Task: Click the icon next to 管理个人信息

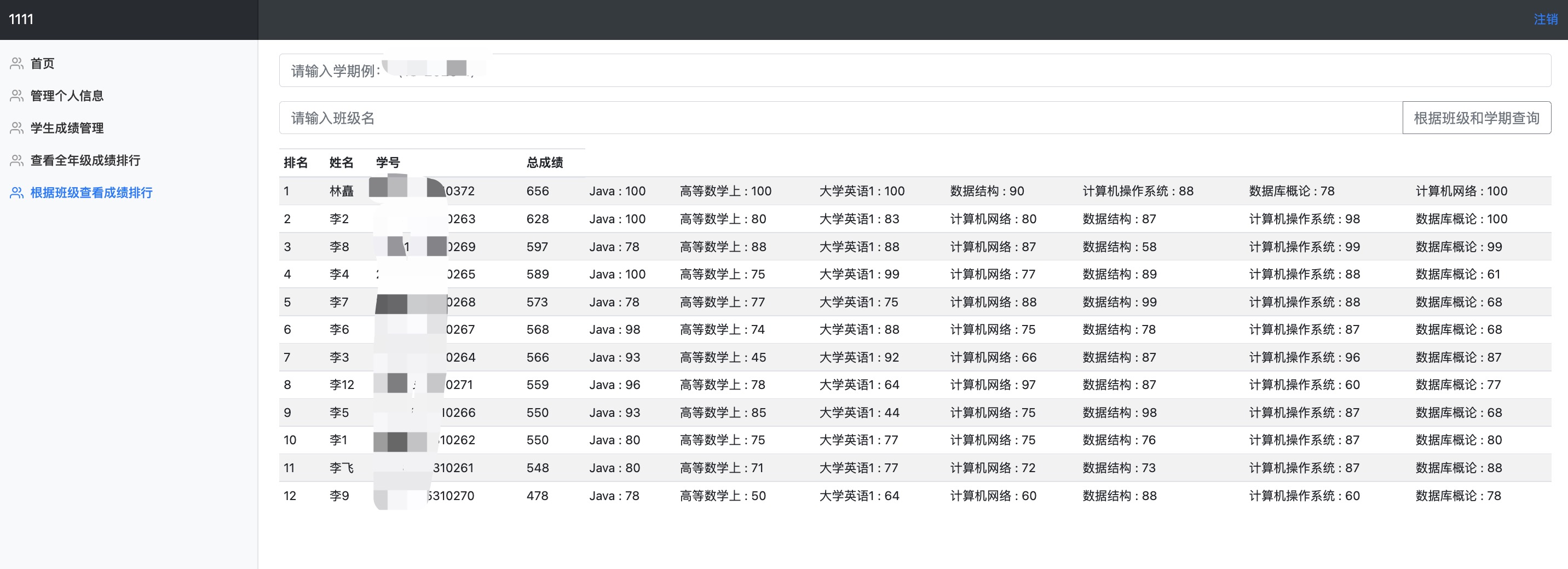Action: coord(16,96)
